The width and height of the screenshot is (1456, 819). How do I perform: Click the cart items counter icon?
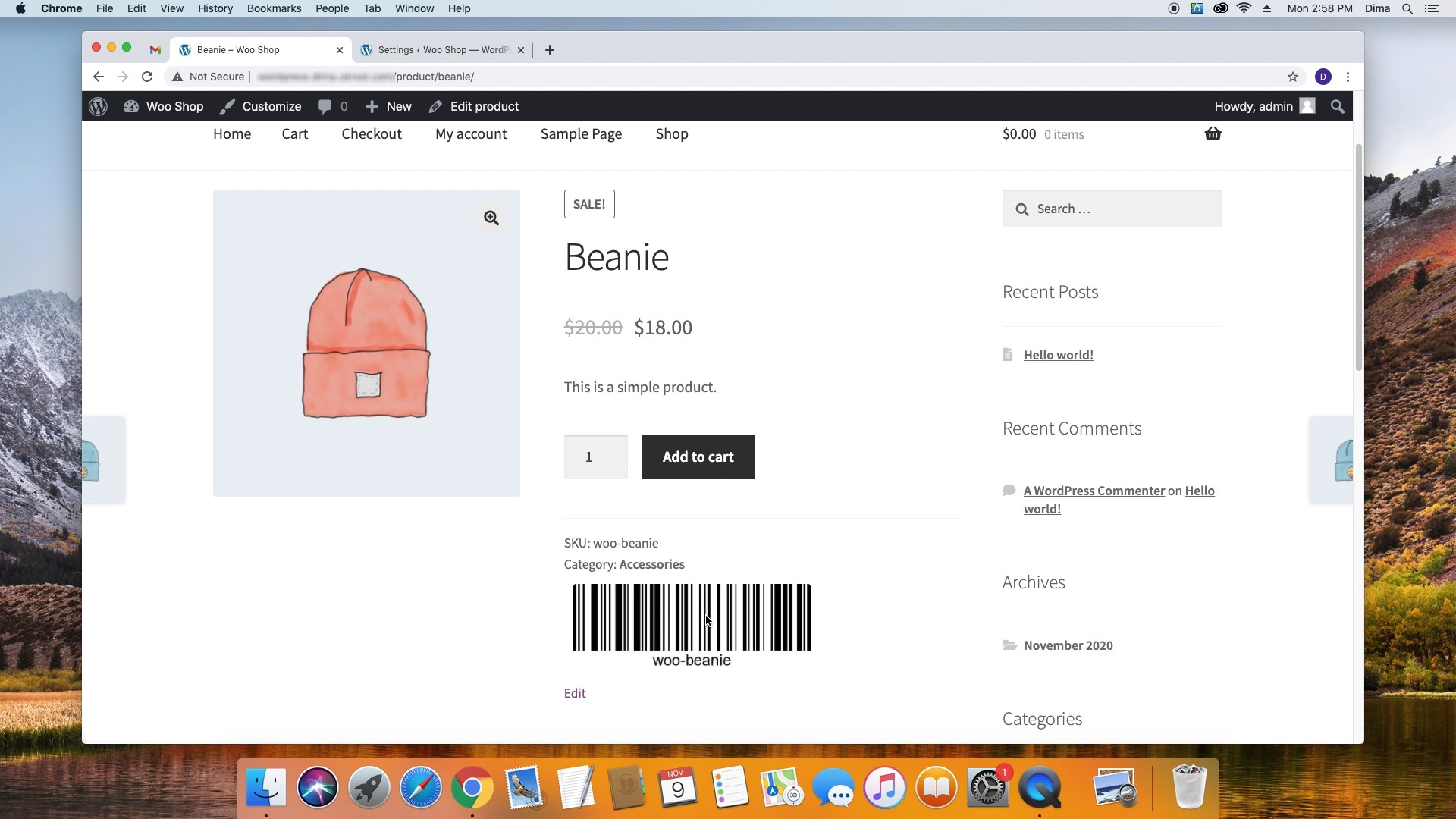point(1213,133)
